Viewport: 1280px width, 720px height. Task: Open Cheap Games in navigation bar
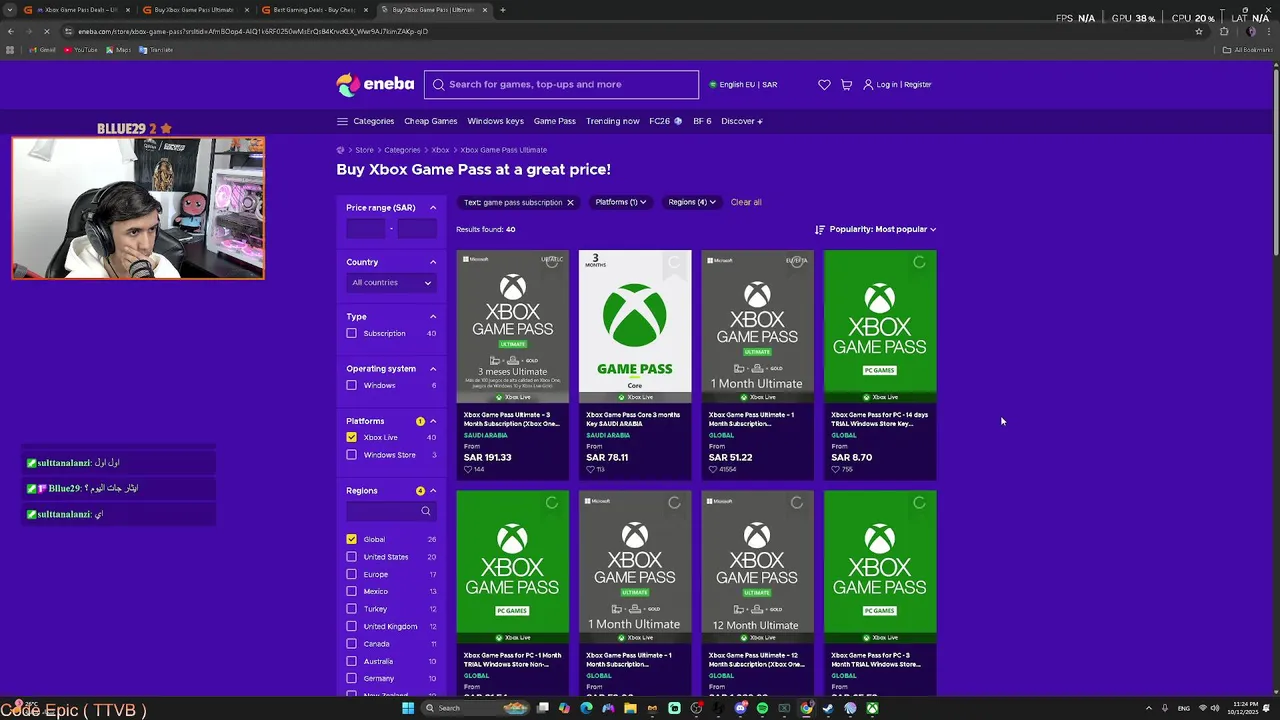tap(431, 121)
